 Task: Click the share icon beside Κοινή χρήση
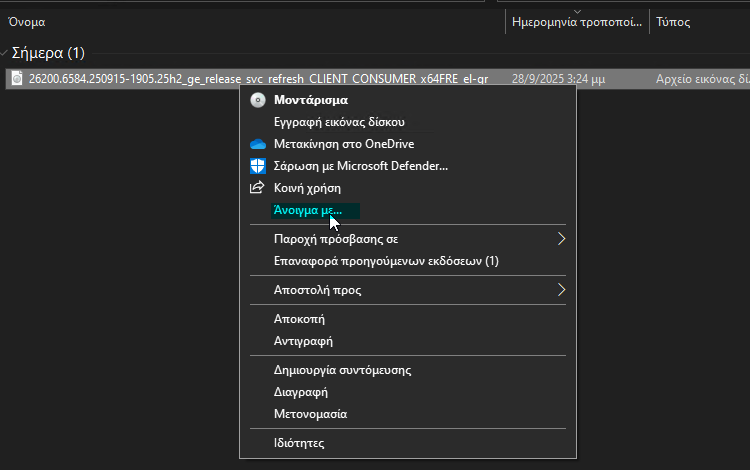coord(257,187)
